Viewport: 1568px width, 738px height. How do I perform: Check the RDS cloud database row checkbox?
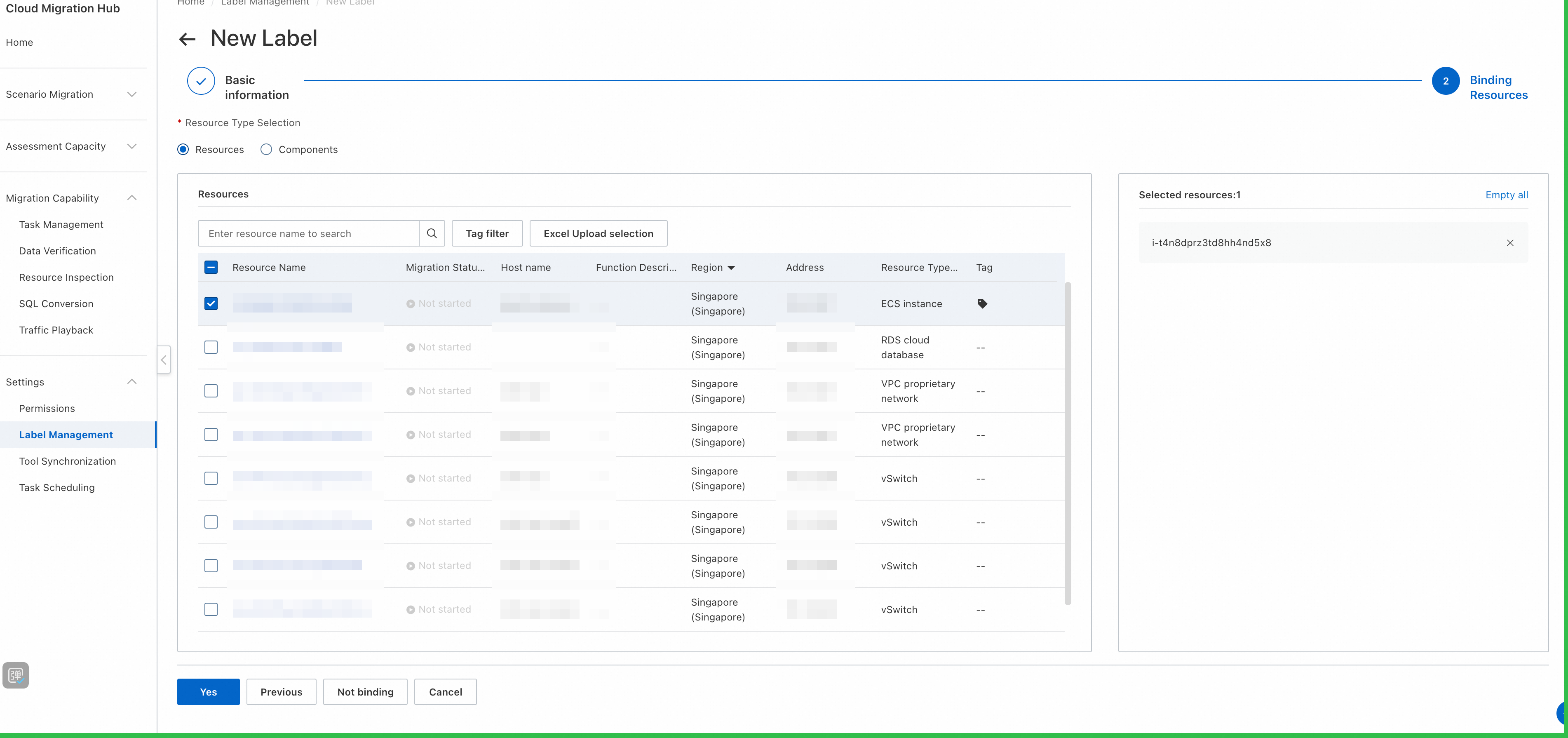pos(211,347)
